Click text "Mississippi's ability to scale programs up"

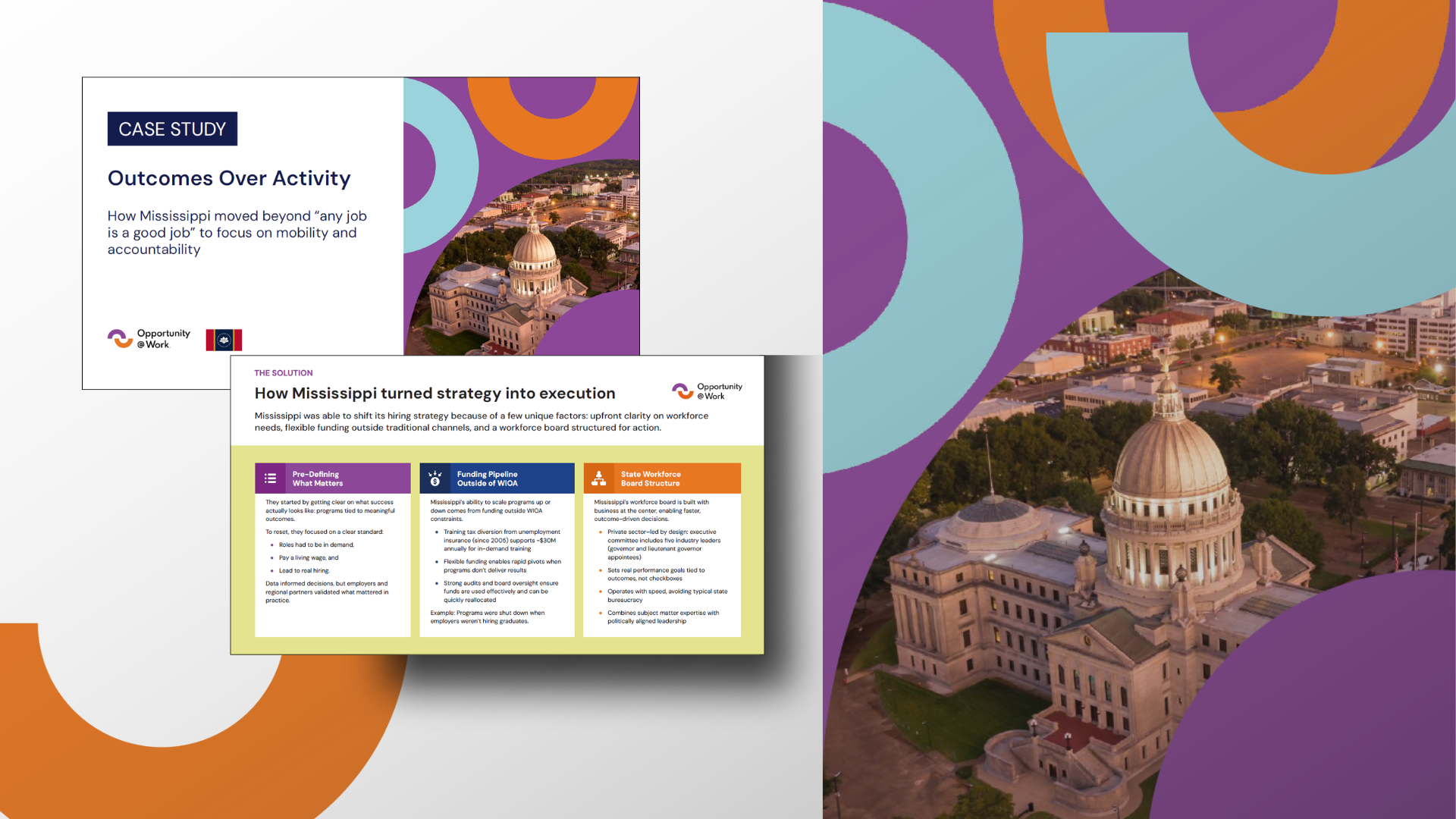point(491,510)
